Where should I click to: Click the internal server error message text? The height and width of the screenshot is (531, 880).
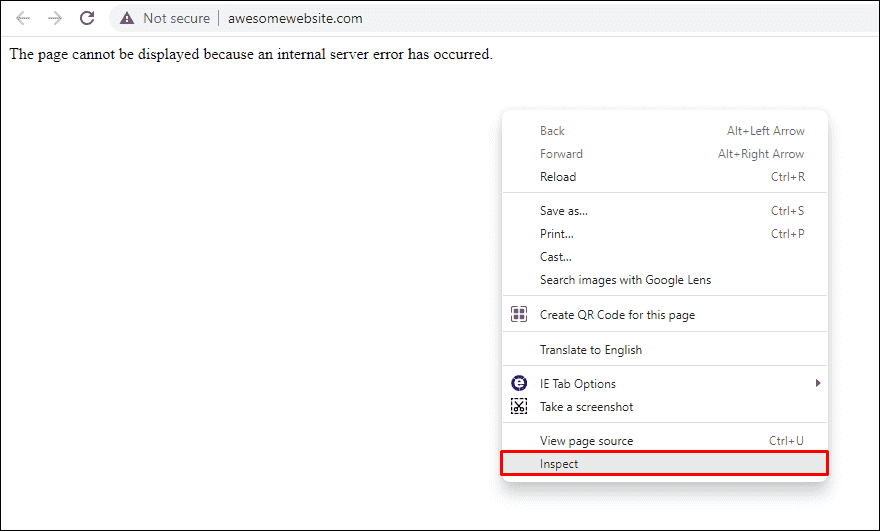pyautogui.click(x=251, y=54)
